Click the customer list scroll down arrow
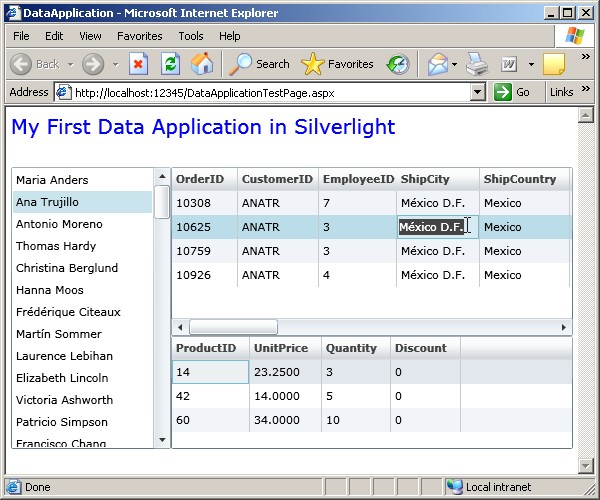The width and height of the screenshot is (600, 500). point(162,440)
